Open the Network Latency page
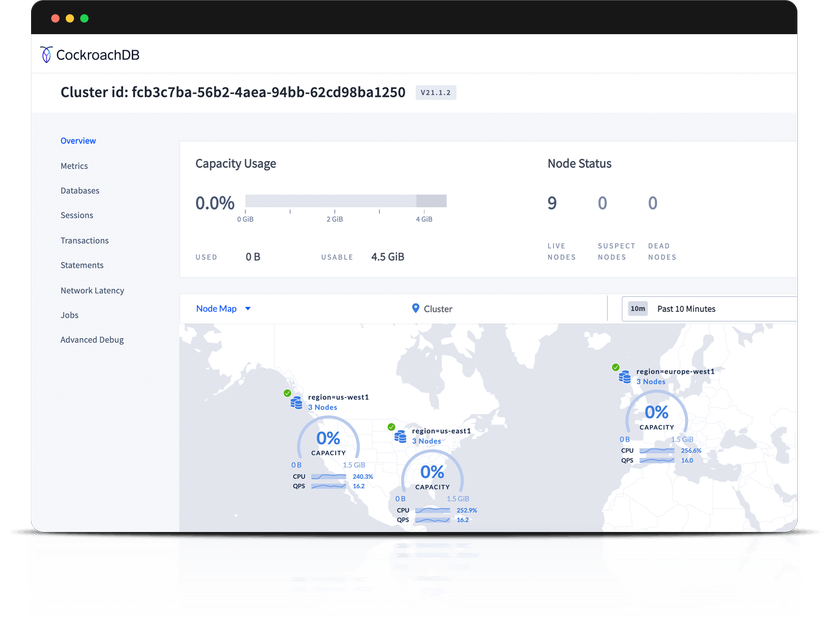Image resolution: width=828 pixels, height=635 pixels. pos(91,290)
